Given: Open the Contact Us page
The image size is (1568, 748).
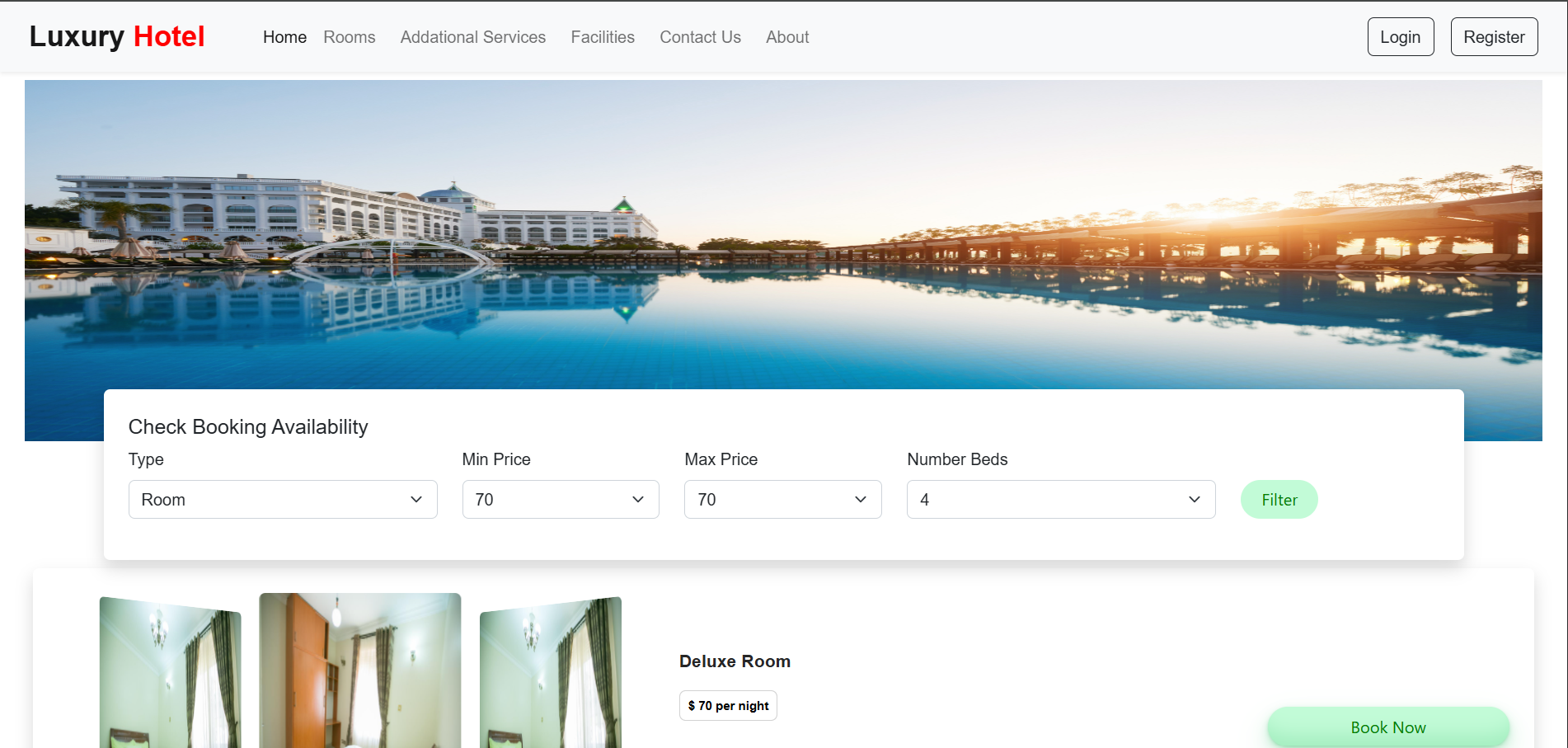Looking at the screenshot, I should [700, 37].
